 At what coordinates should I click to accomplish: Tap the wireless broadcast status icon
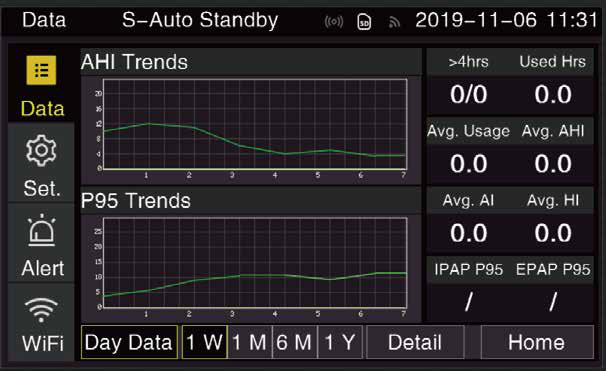coord(334,22)
